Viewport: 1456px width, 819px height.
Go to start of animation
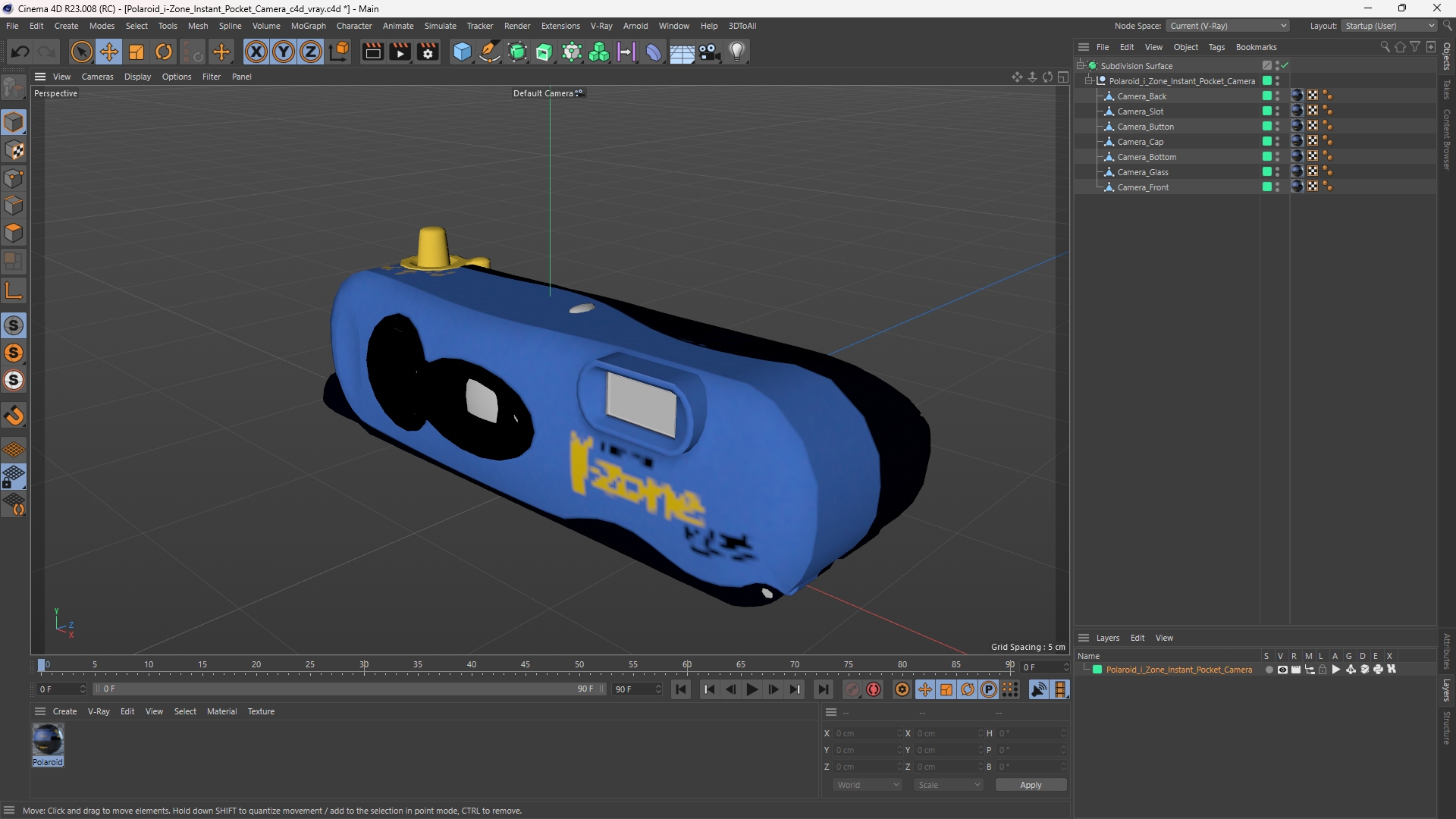(681, 689)
